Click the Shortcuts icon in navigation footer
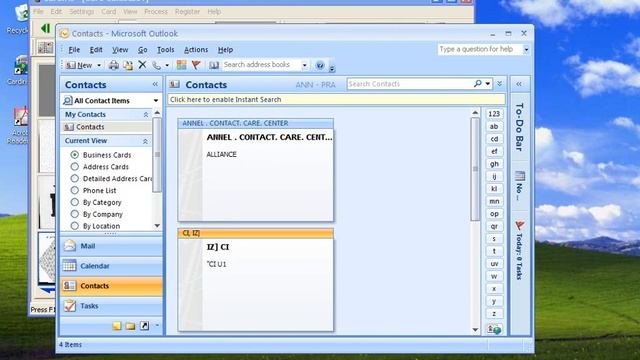The image size is (640, 360). (x=144, y=326)
